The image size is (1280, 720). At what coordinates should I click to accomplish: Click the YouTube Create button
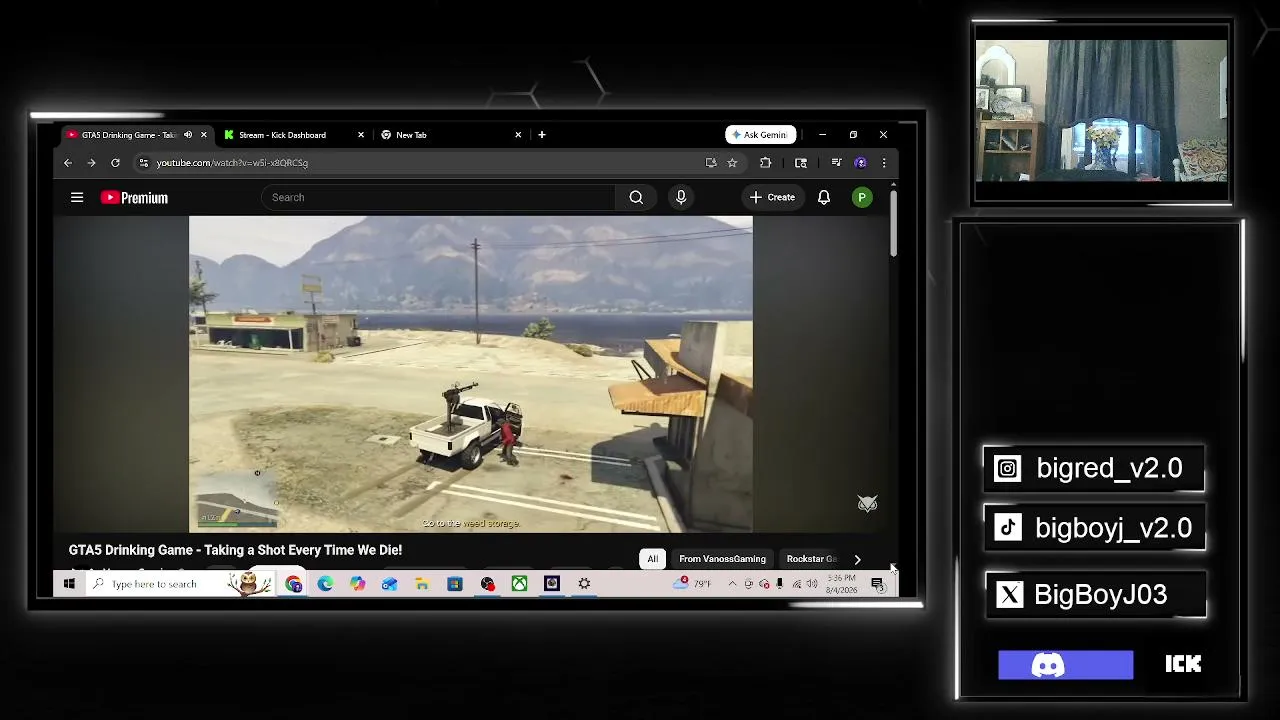(x=772, y=198)
